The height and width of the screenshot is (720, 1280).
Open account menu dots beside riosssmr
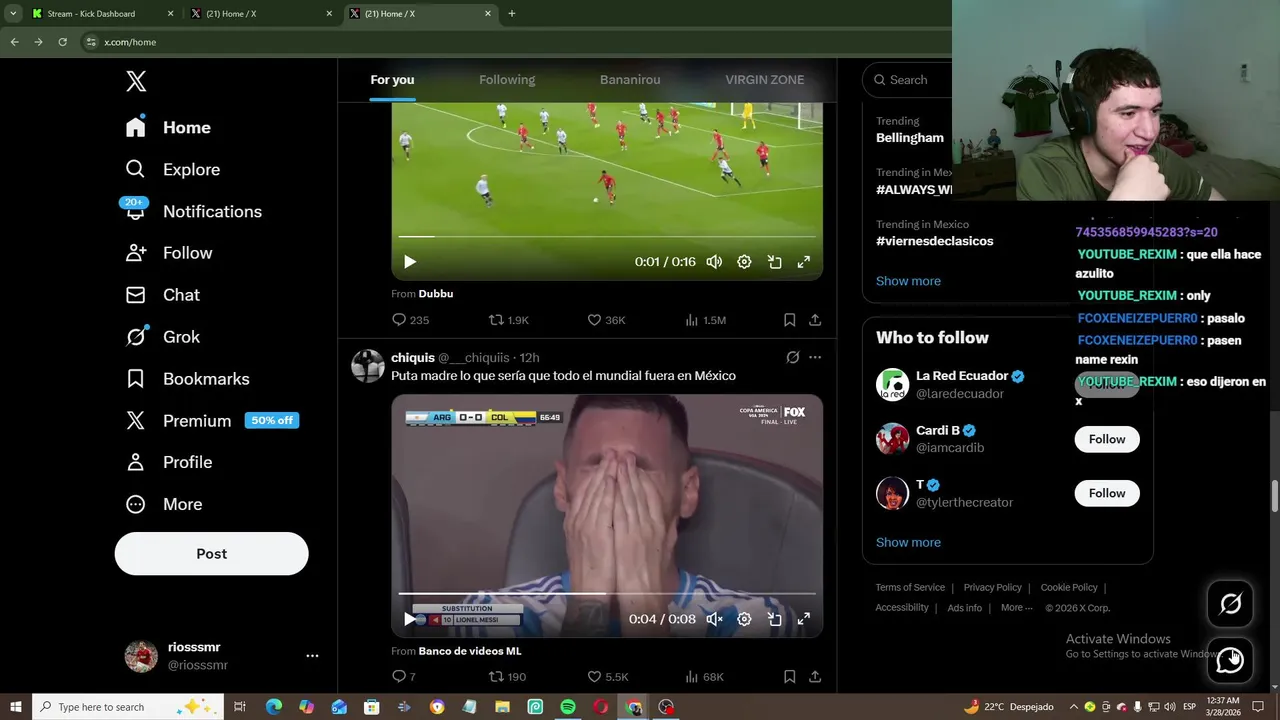tap(312, 656)
